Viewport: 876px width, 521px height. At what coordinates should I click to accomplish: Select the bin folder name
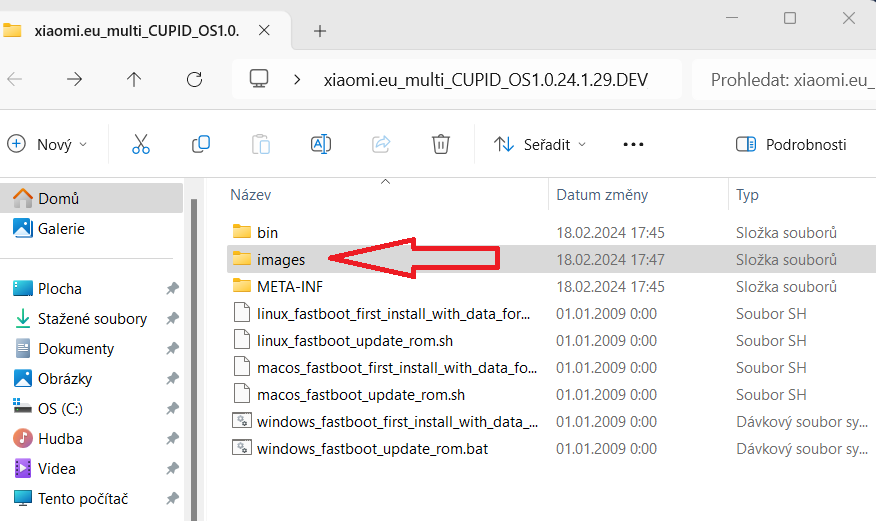[267, 232]
